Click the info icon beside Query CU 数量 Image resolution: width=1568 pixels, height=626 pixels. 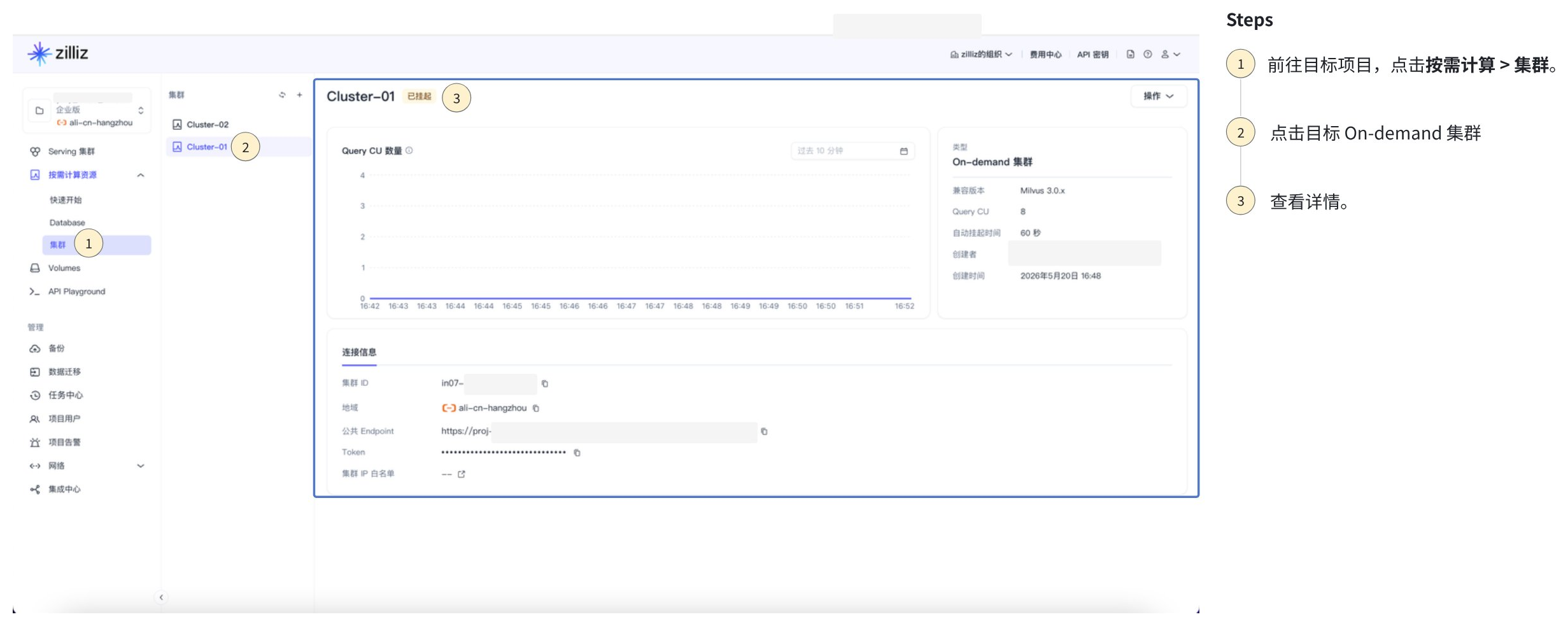click(x=409, y=151)
